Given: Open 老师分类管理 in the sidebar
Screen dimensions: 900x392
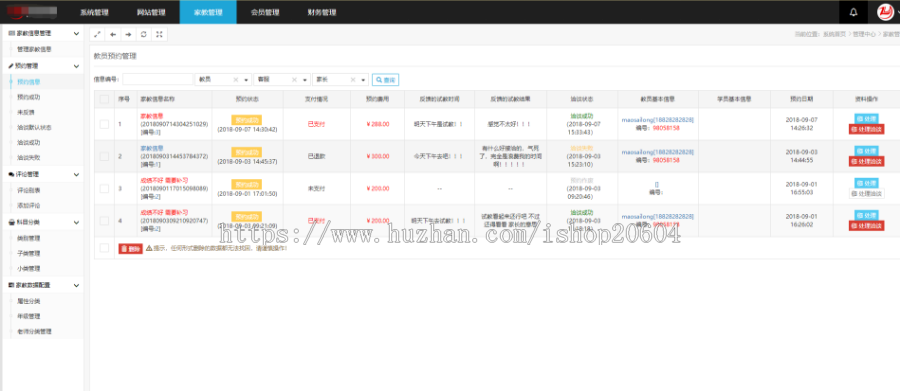Looking at the screenshot, I should point(34,331).
